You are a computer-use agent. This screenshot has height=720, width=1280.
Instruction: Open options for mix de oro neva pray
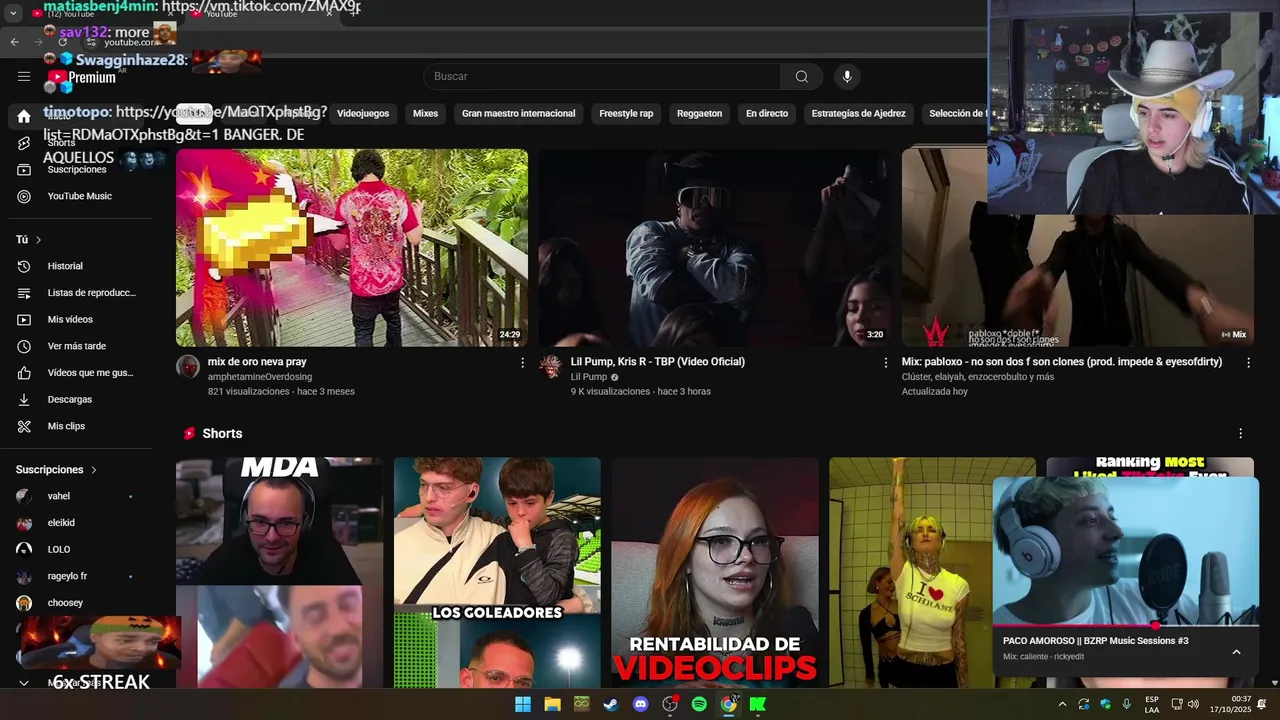pyautogui.click(x=522, y=363)
